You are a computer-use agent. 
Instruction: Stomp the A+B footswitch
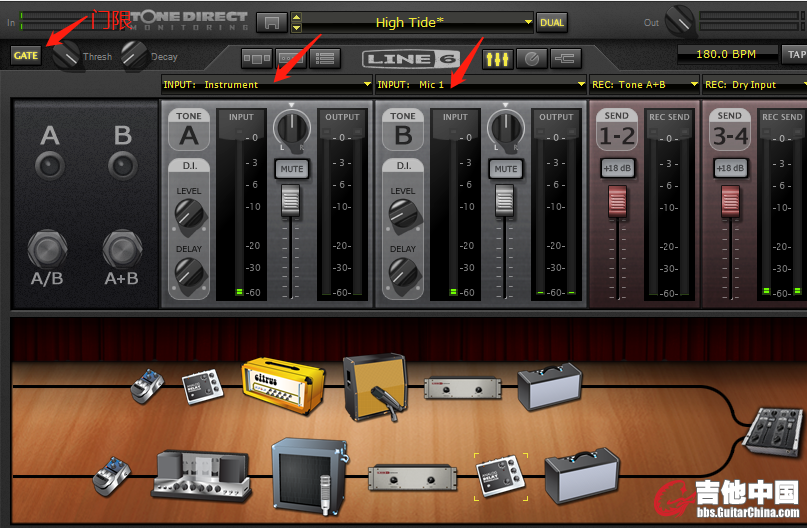point(122,250)
